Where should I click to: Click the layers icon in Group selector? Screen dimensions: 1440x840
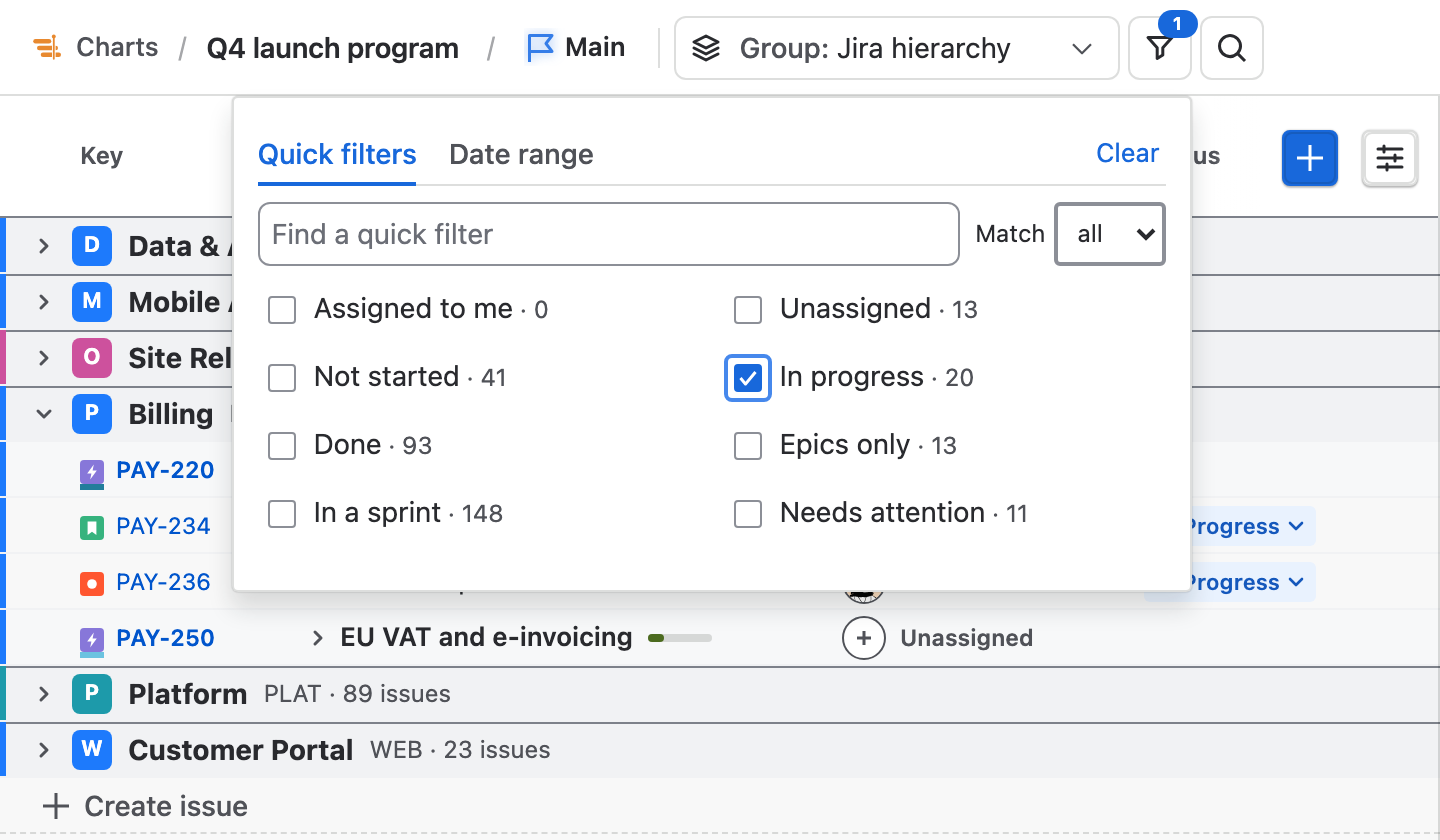point(706,48)
